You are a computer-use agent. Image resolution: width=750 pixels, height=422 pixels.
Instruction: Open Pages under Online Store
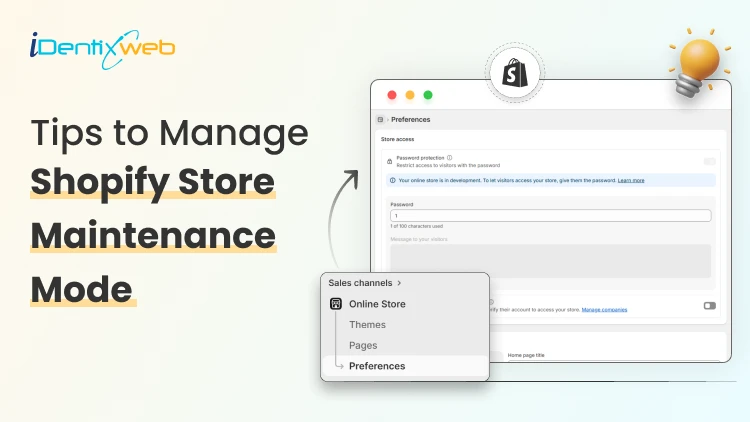coord(363,345)
